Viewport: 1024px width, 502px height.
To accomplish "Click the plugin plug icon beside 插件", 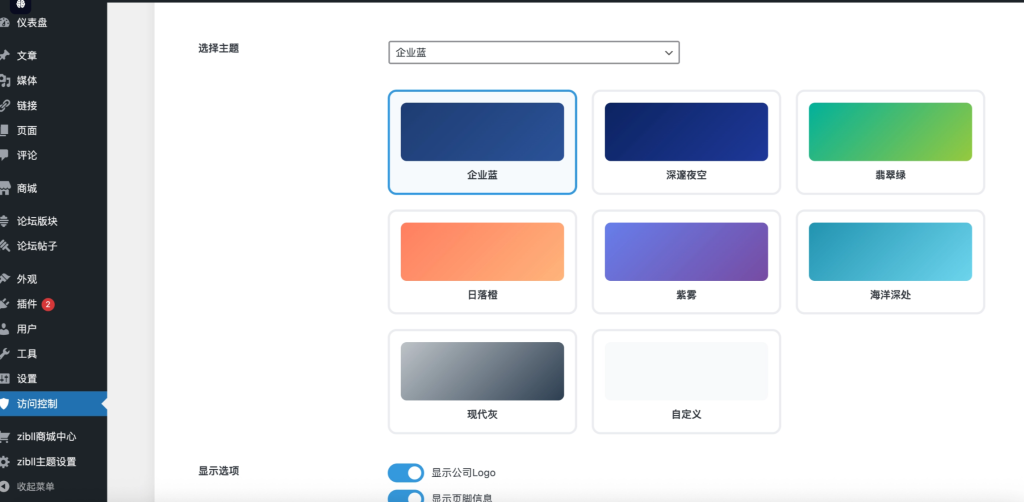I will [x=4, y=304].
